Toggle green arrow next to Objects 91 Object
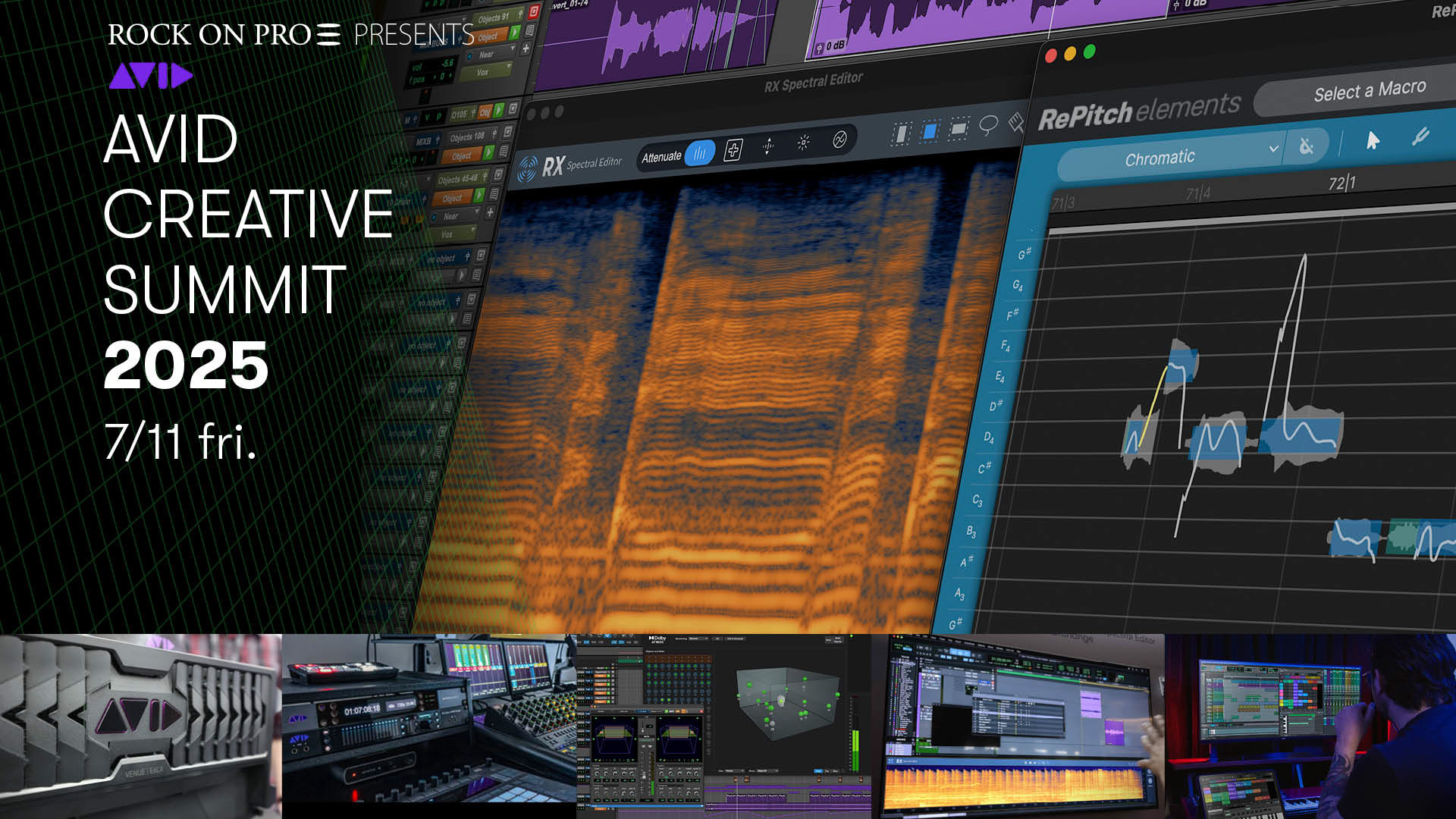The width and height of the screenshot is (1456, 819). point(515,32)
